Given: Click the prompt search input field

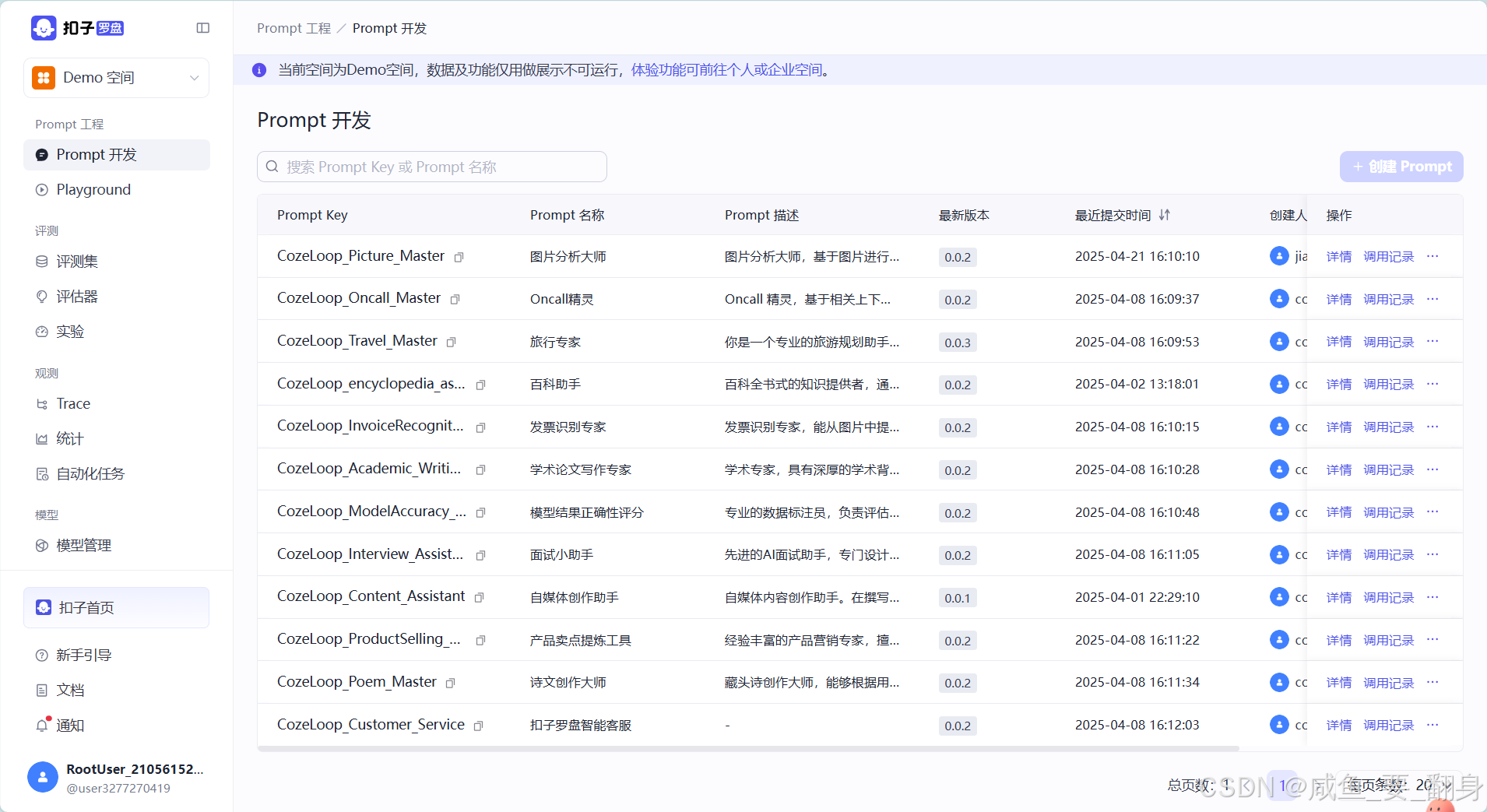Looking at the screenshot, I should point(432,166).
